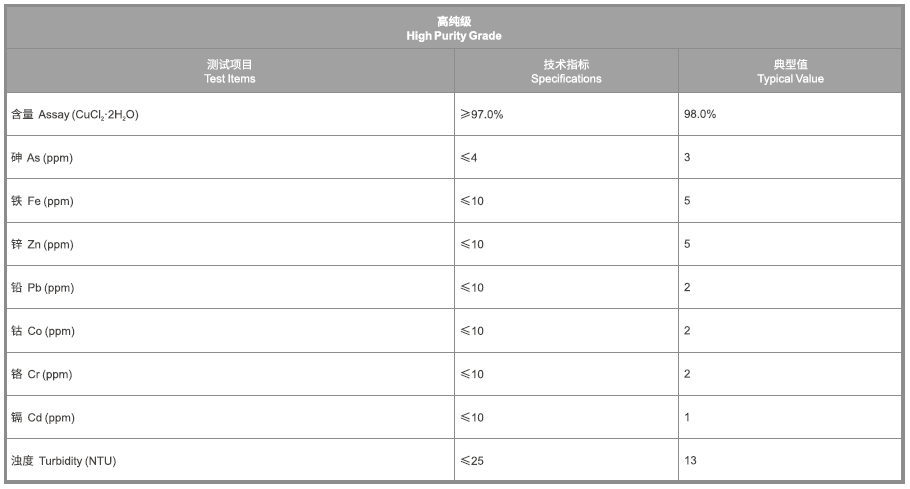
Task: Select the typical value 1 for Cd
Action: click(x=687, y=417)
